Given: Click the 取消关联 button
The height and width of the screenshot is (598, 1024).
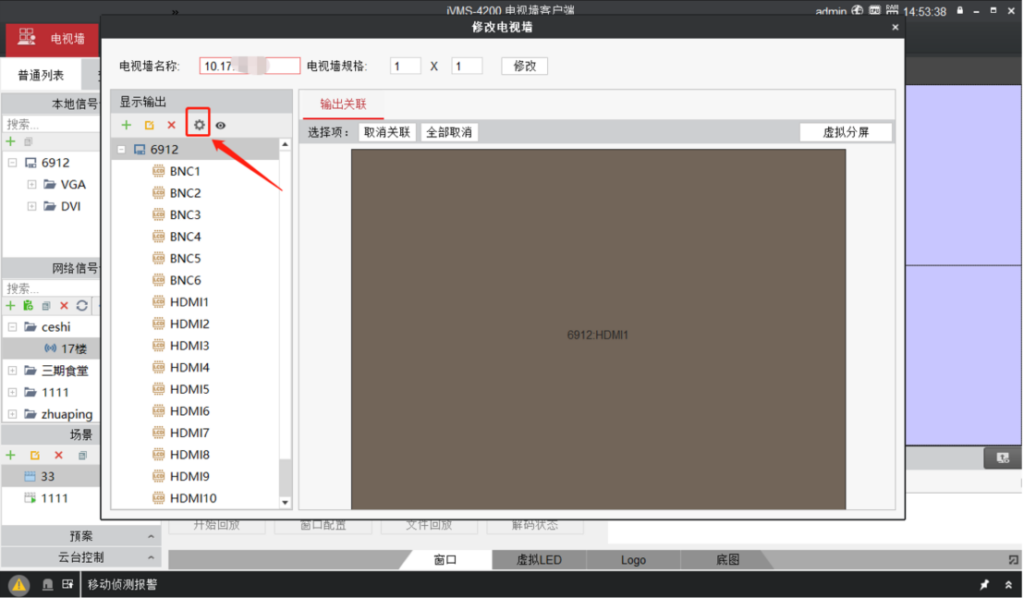Looking at the screenshot, I should click(x=387, y=132).
